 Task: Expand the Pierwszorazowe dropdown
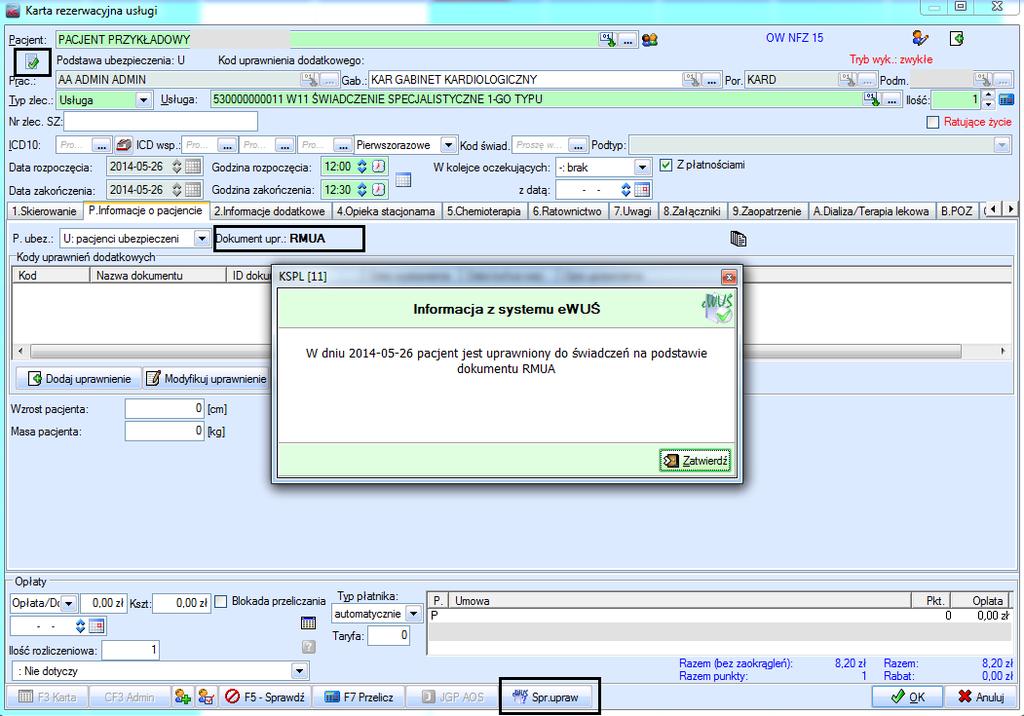[x=448, y=145]
